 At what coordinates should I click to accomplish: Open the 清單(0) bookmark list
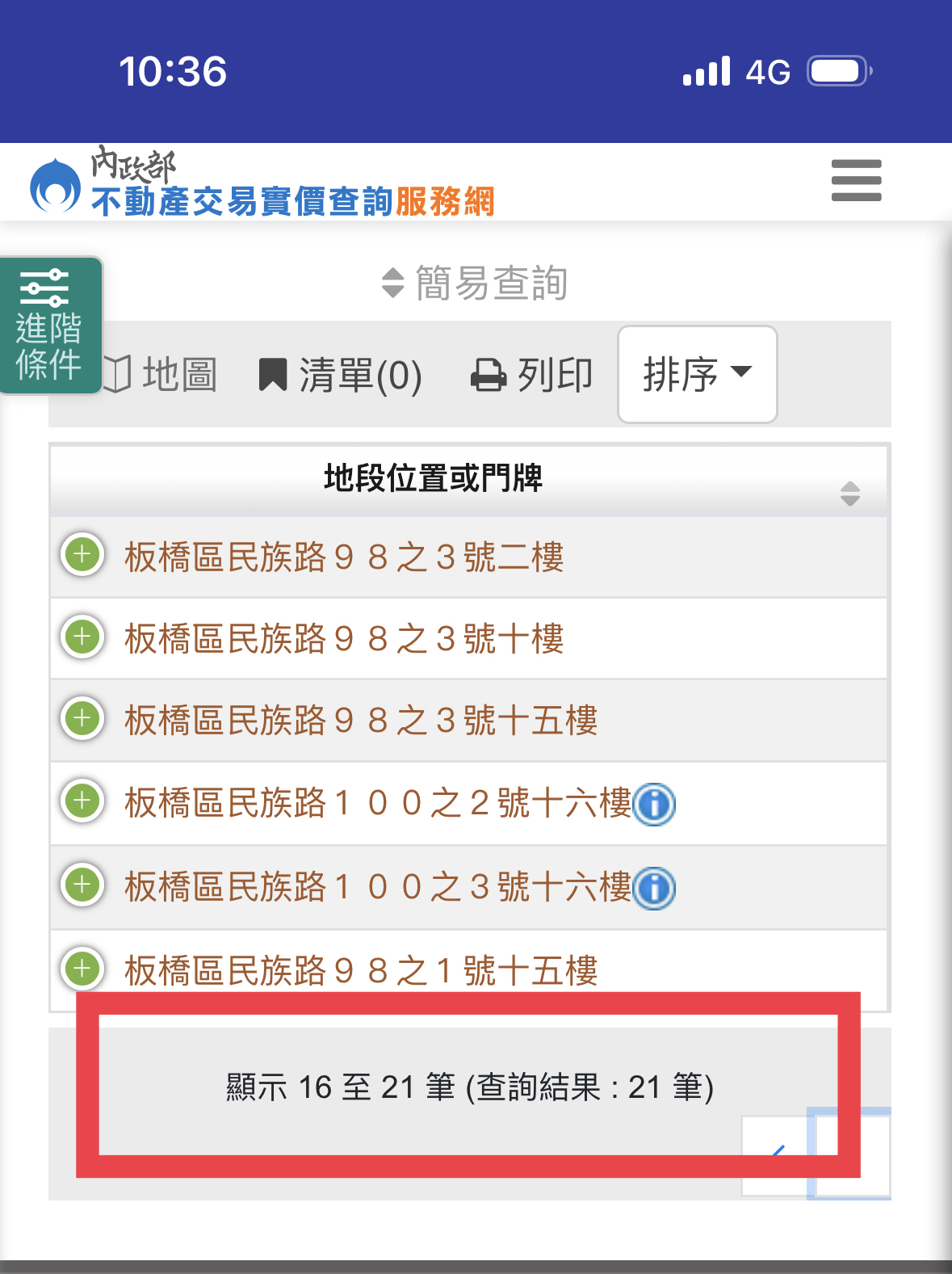340,375
